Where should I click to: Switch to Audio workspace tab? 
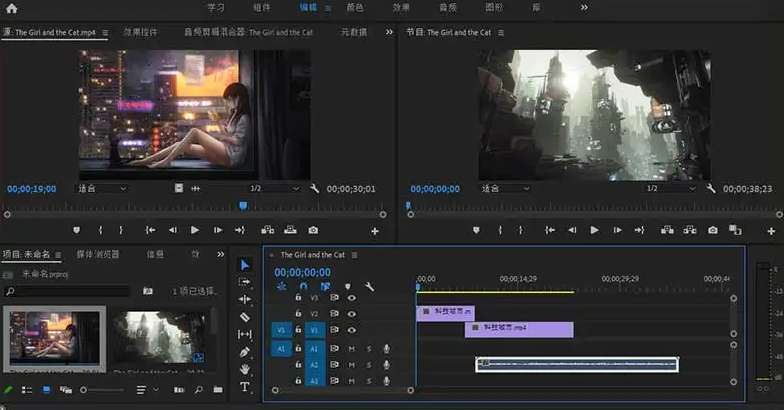click(448, 8)
